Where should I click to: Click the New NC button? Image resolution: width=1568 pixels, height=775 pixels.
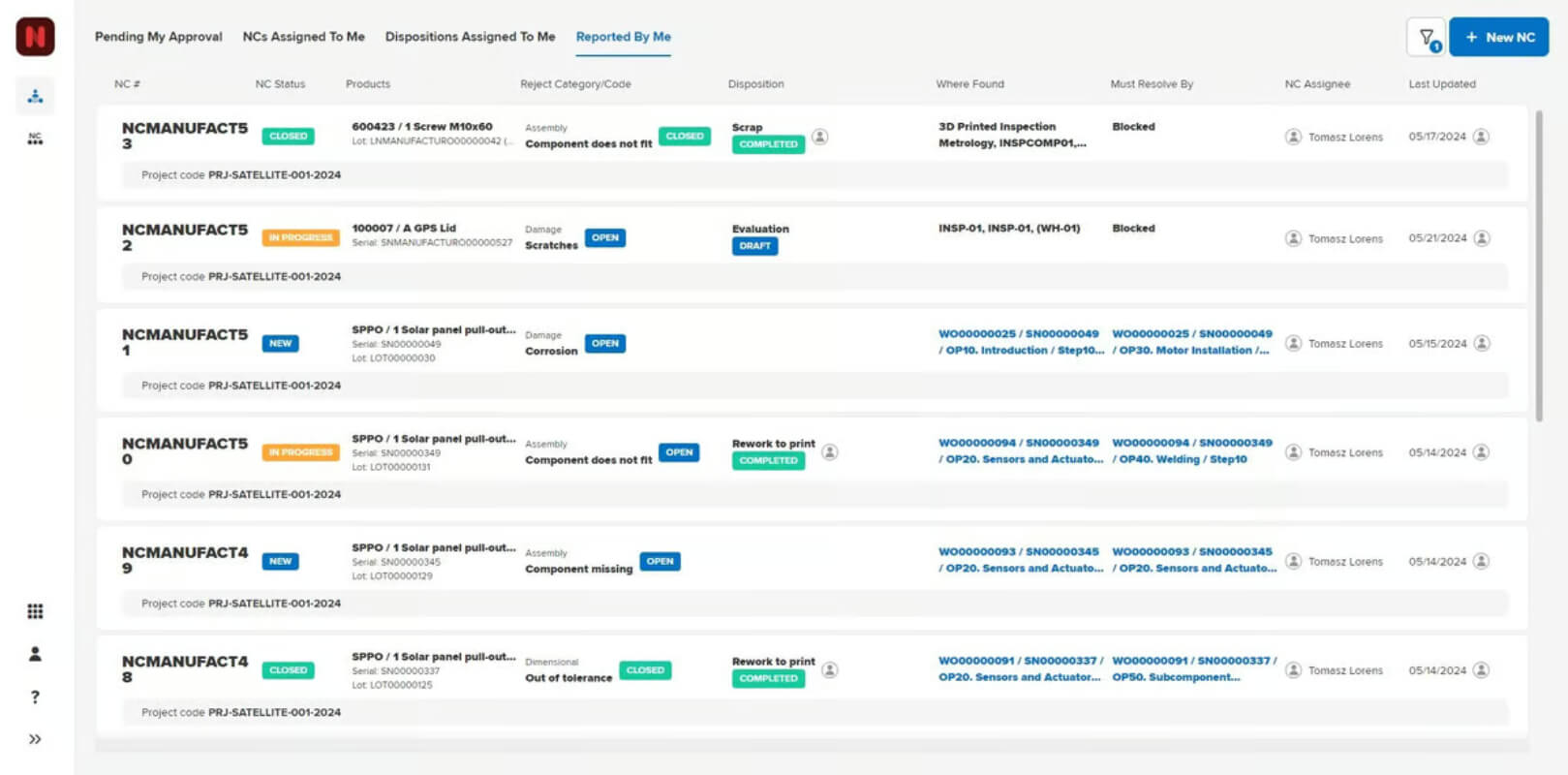[1498, 37]
